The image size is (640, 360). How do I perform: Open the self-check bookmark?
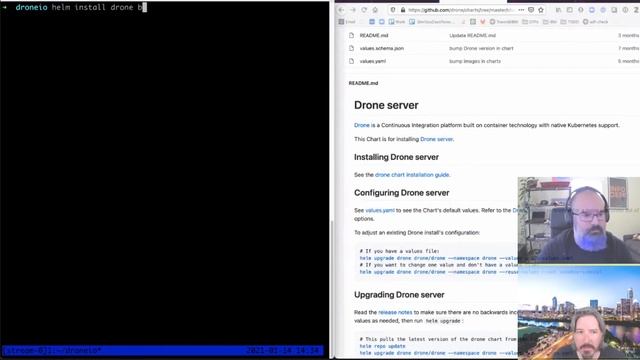596,22
